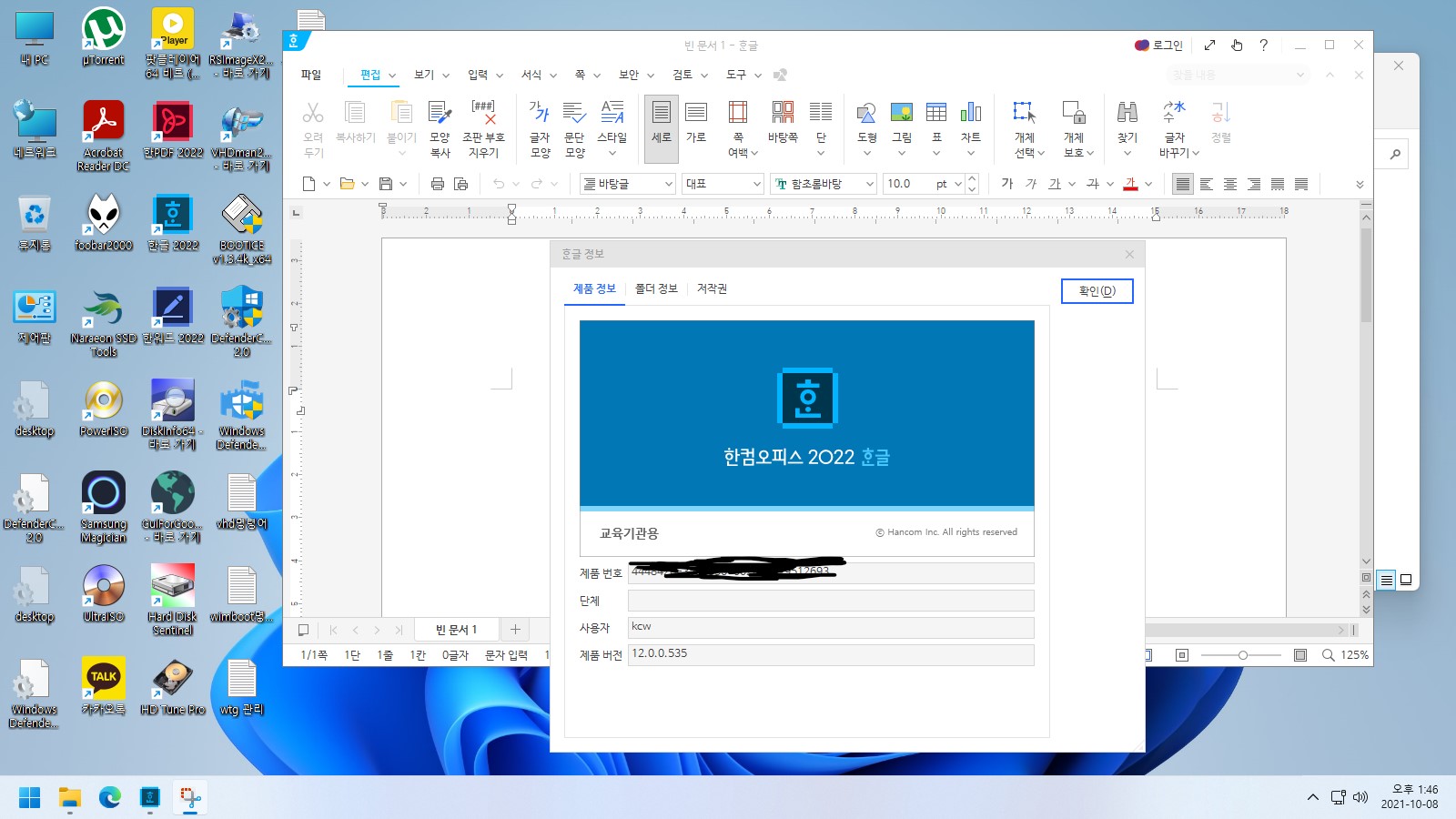Click the red font color swatch
Screen dimensions: 1456x819
tap(1130, 184)
